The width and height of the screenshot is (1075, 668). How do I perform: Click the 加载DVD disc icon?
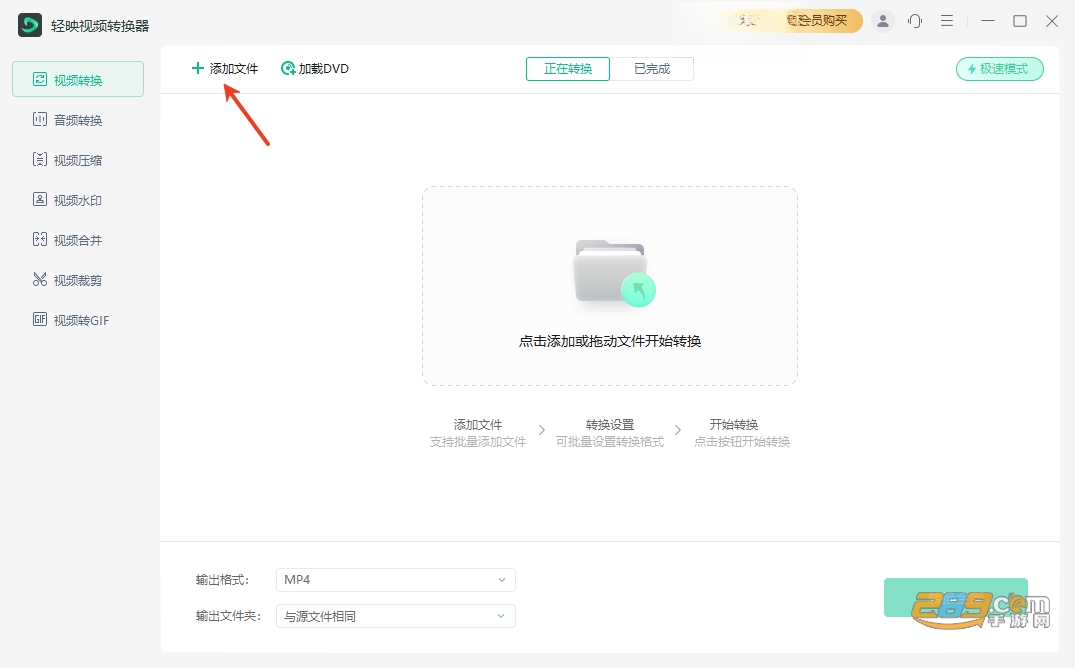pyautogui.click(x=288, y=69)
